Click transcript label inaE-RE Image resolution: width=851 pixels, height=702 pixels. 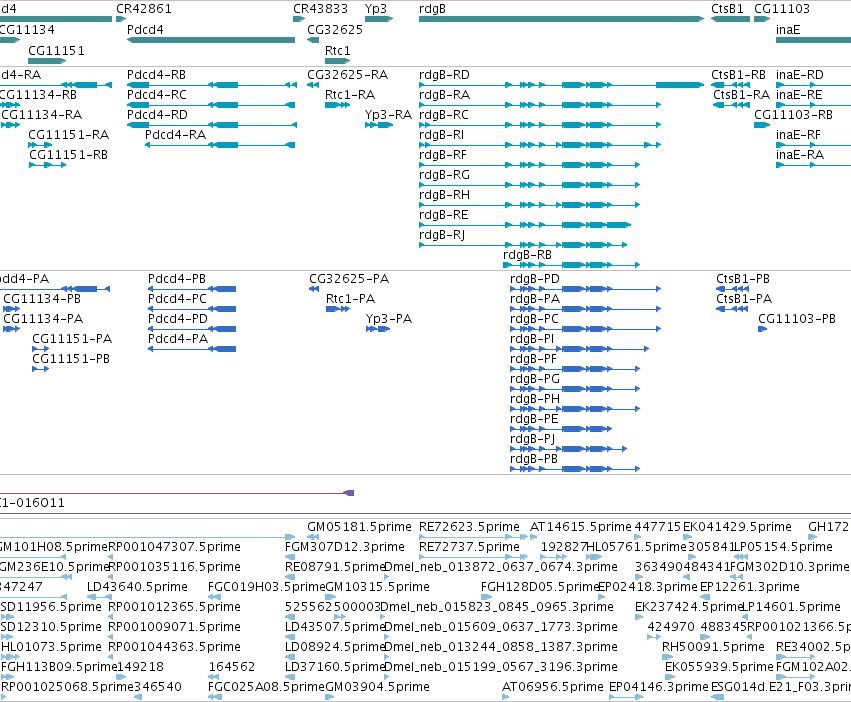(x=799, y=95)
